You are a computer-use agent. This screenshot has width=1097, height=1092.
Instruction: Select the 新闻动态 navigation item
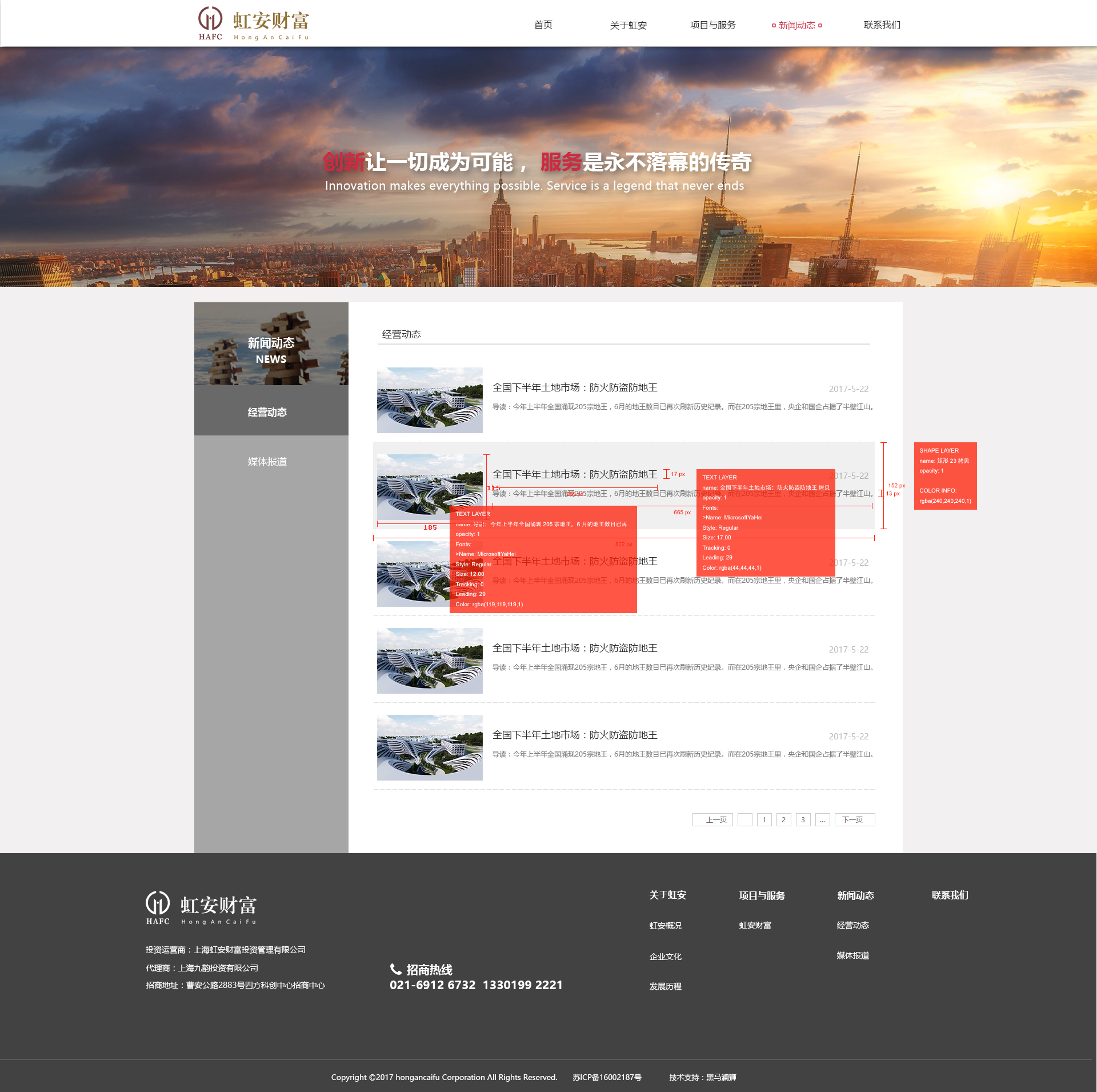(796, 25)
